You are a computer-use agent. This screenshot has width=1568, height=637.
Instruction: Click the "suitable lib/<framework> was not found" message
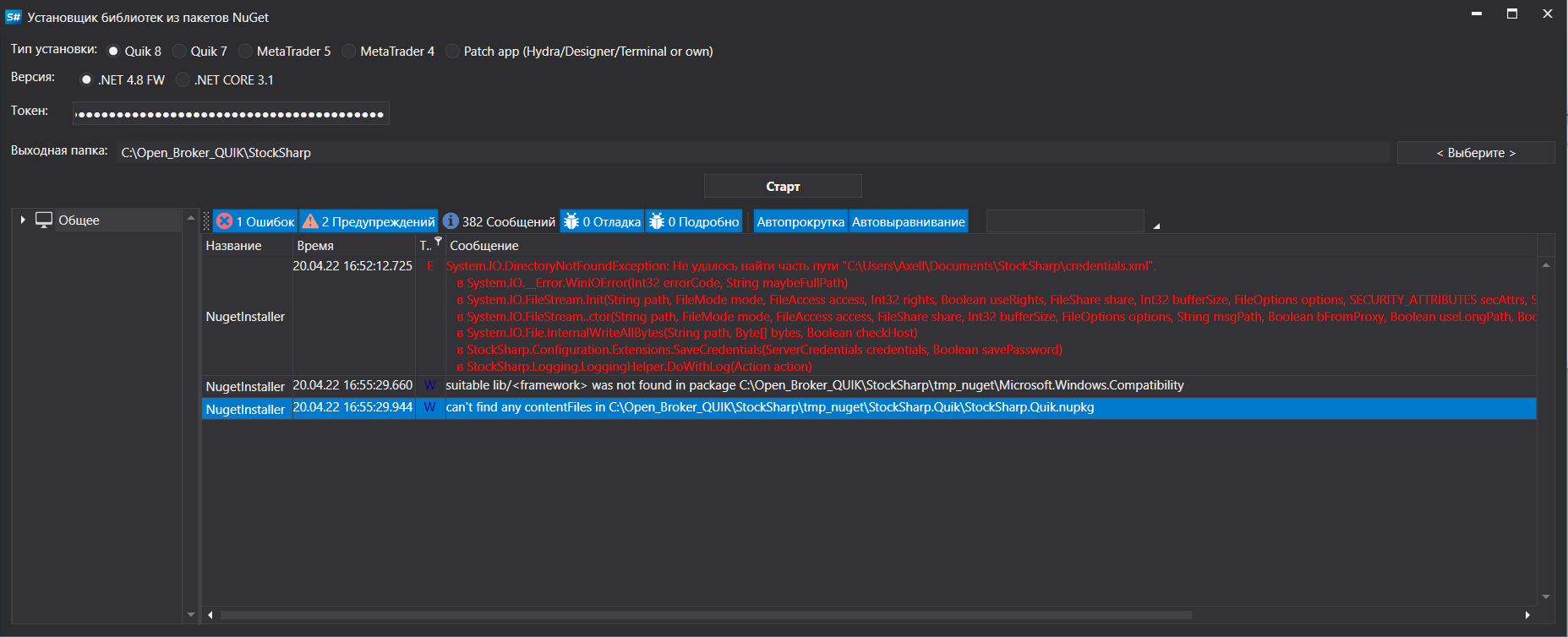[815, 385]
